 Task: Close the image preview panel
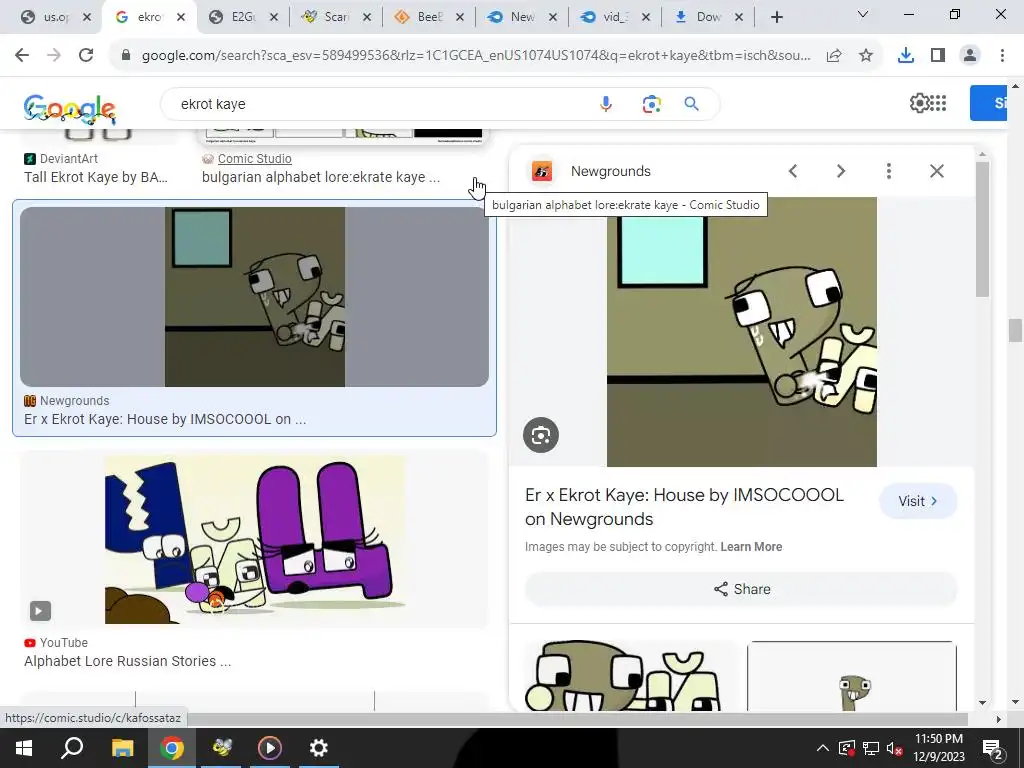point(937,171)
